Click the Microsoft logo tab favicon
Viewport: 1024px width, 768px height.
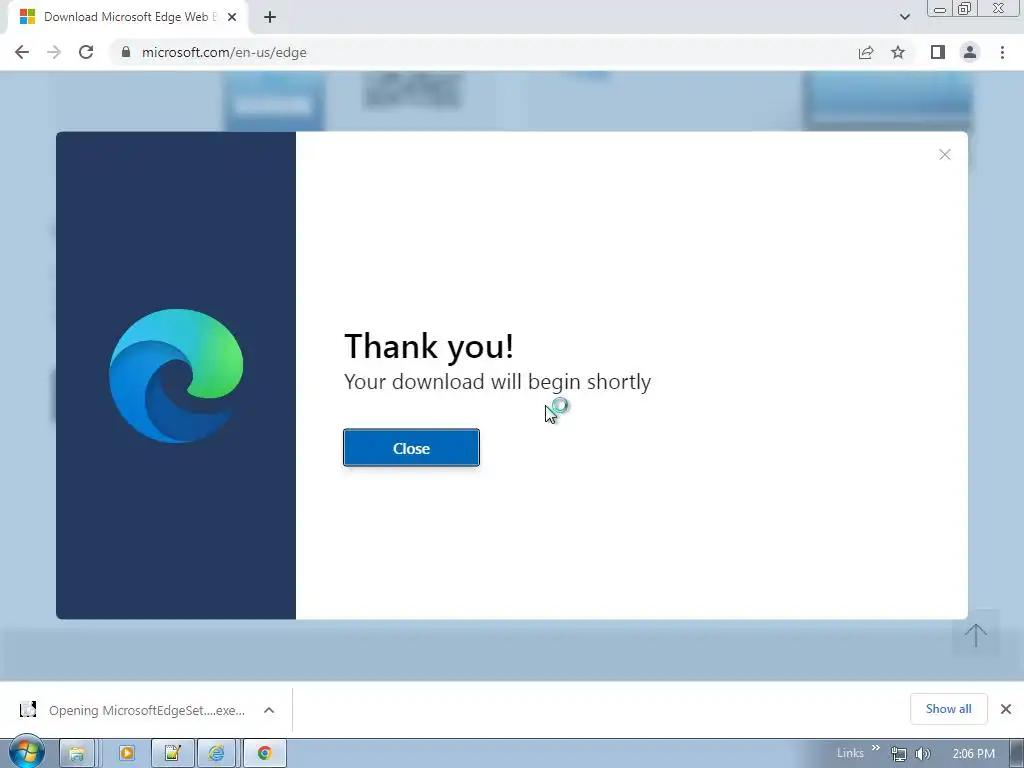click(27, 17)
